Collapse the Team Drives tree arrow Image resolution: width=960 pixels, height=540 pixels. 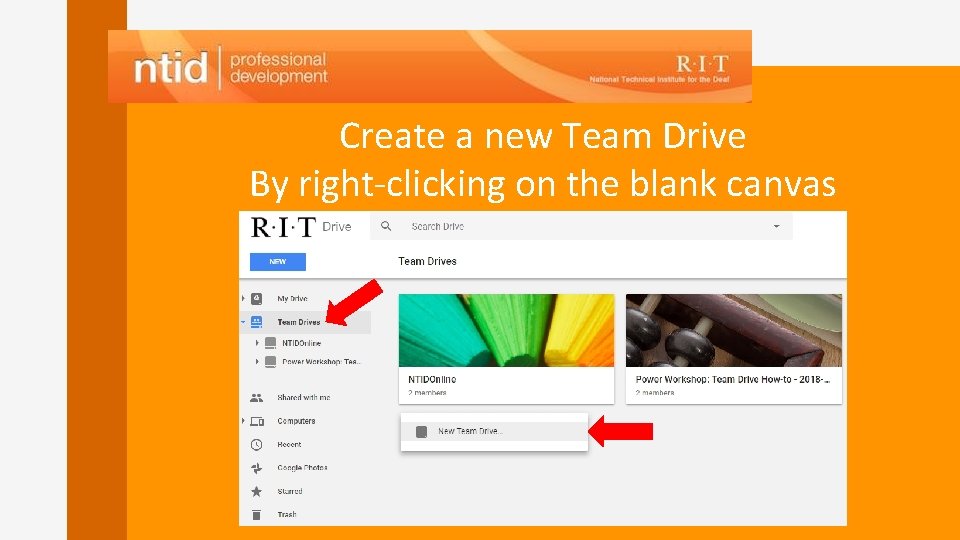[x=243, y=322]
